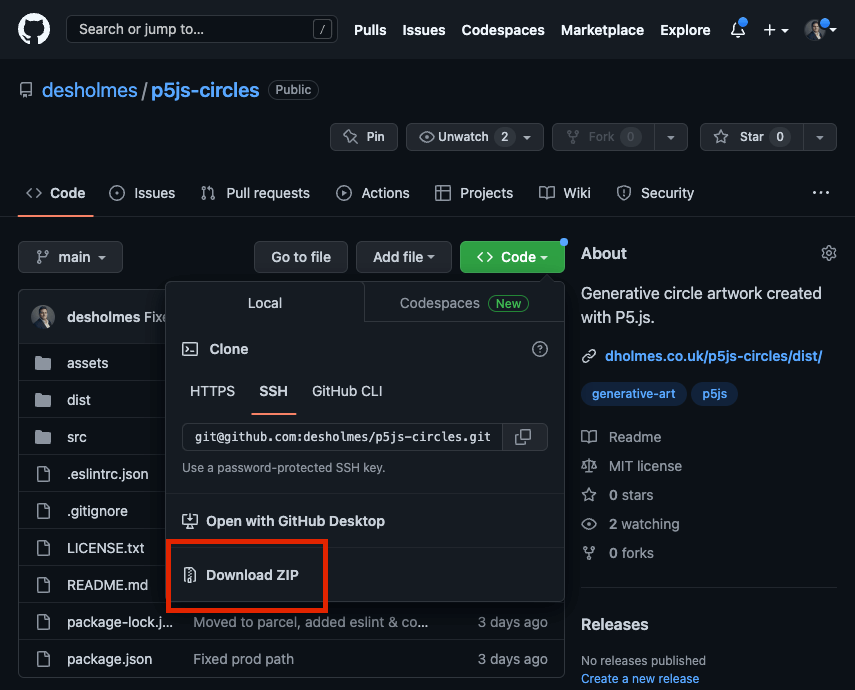Select the Code repository tab
Image resolution: width=855 pixels, height=690 pixels.
click(56, 193)
